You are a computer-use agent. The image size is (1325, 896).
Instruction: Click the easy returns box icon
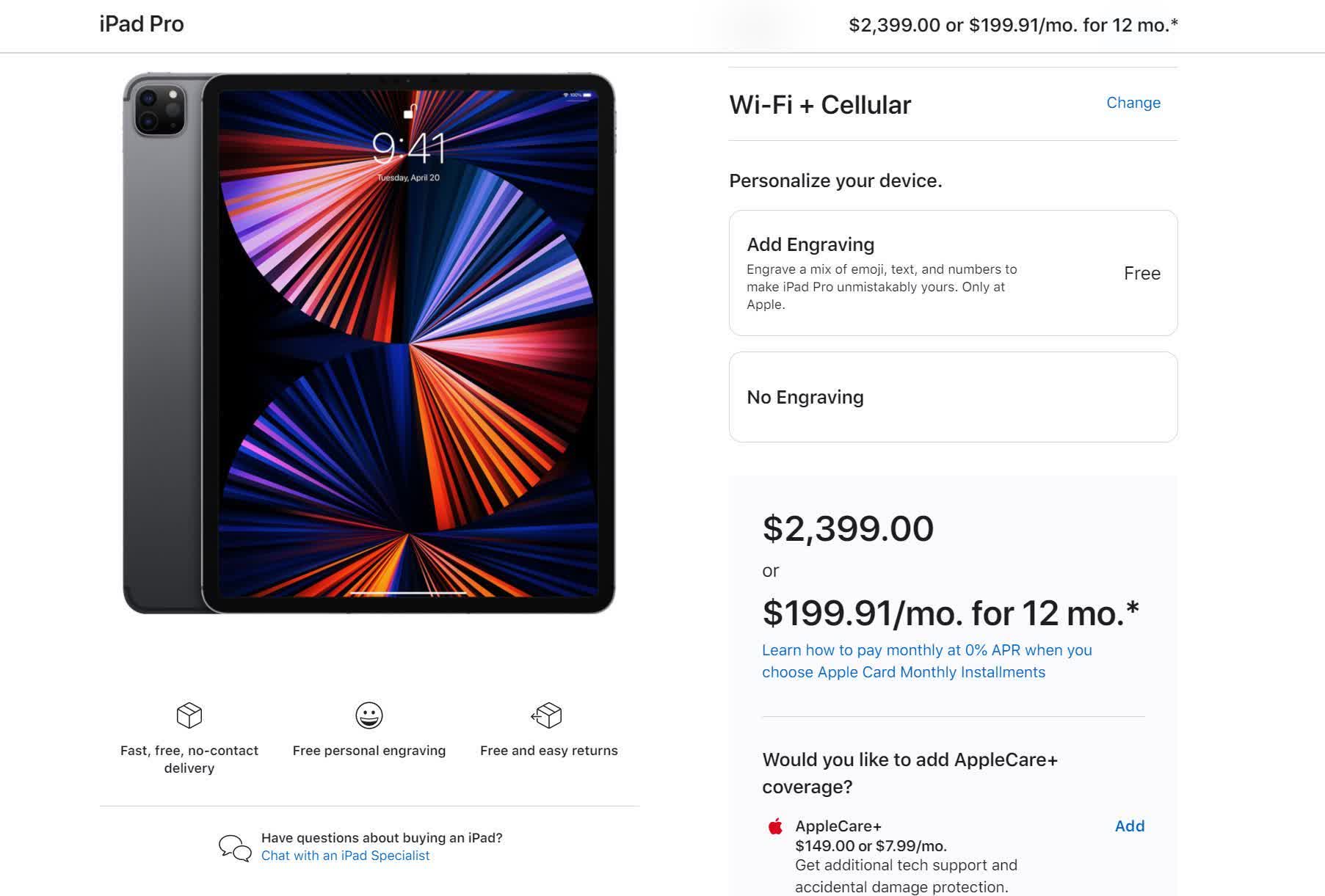click(x=547, y=715)
